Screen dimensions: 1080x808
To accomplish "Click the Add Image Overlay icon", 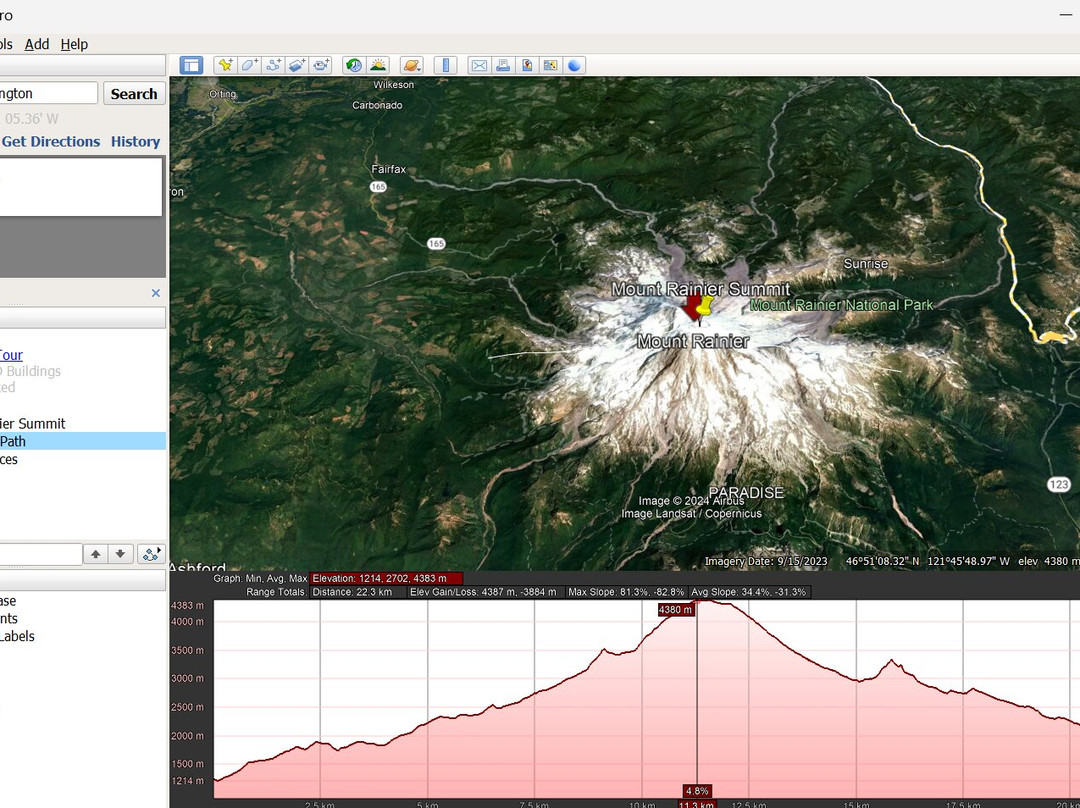I will tap(297, 65).
